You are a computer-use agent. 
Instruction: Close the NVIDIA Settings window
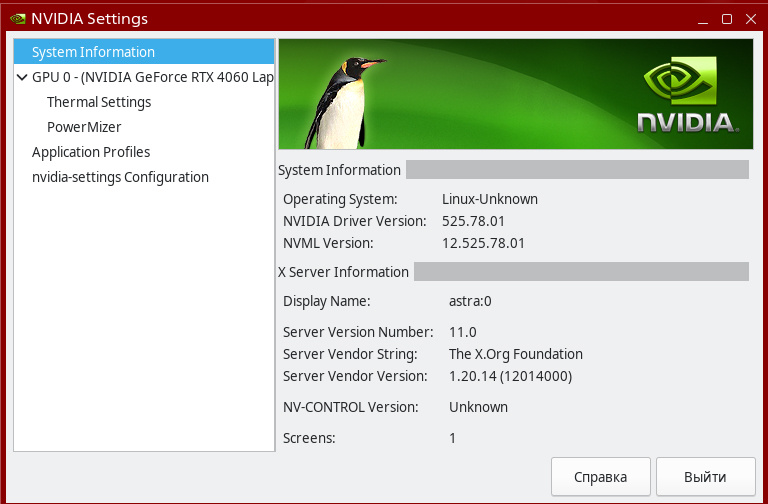[751, 19]
